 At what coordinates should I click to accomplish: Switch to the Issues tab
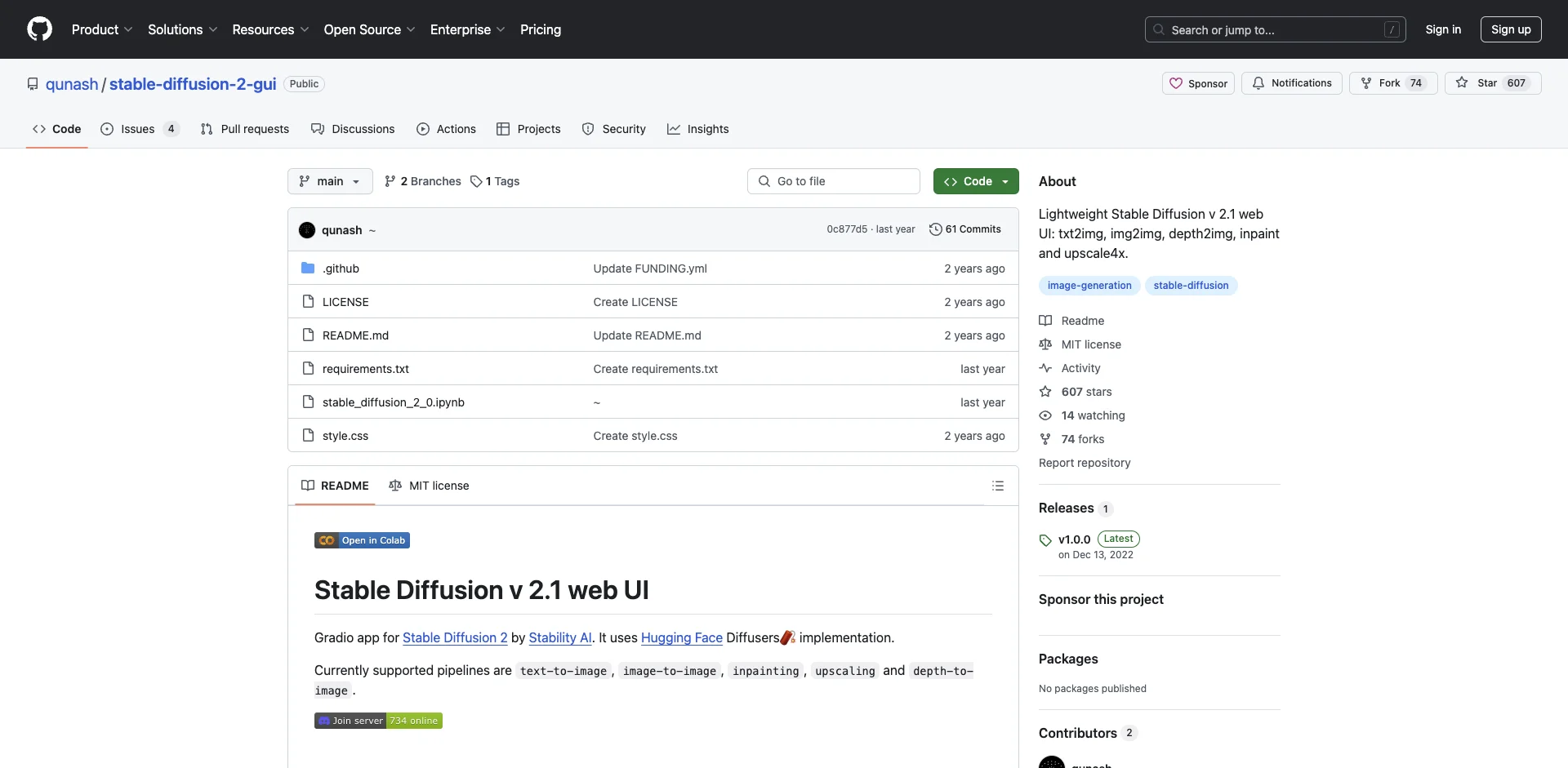139,129
